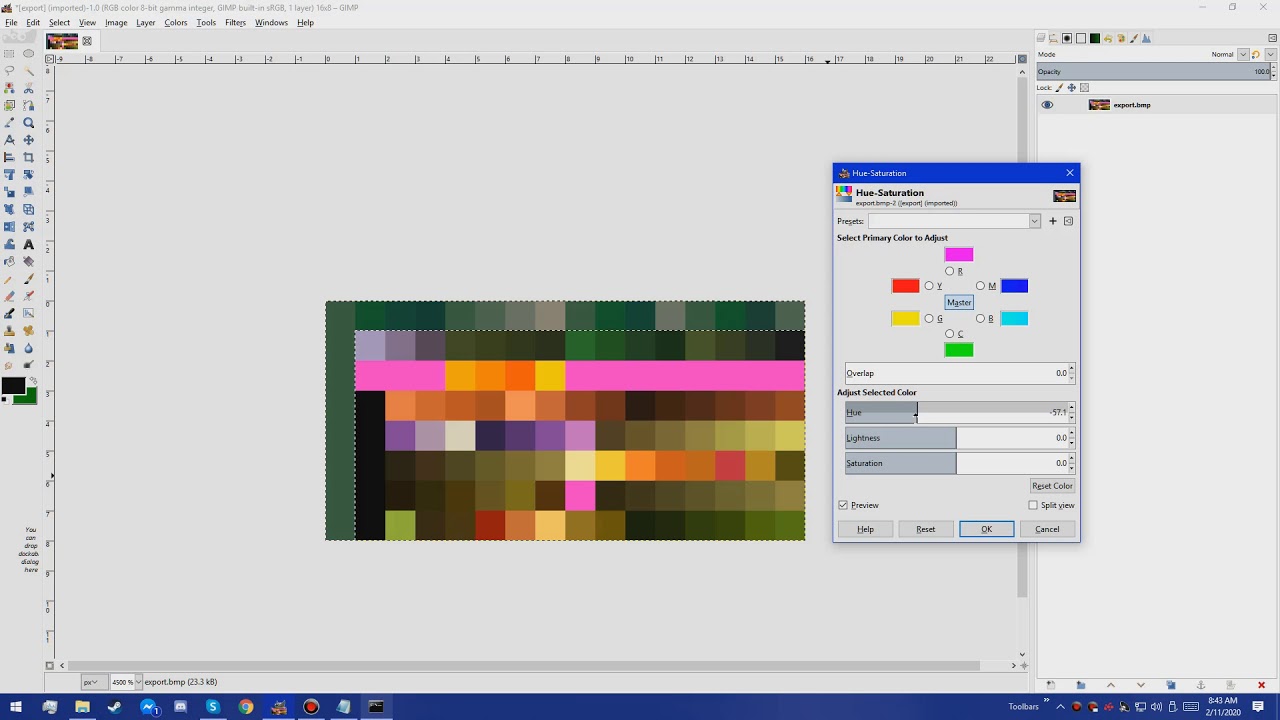Select the C primary color radio button

(949, 334)
